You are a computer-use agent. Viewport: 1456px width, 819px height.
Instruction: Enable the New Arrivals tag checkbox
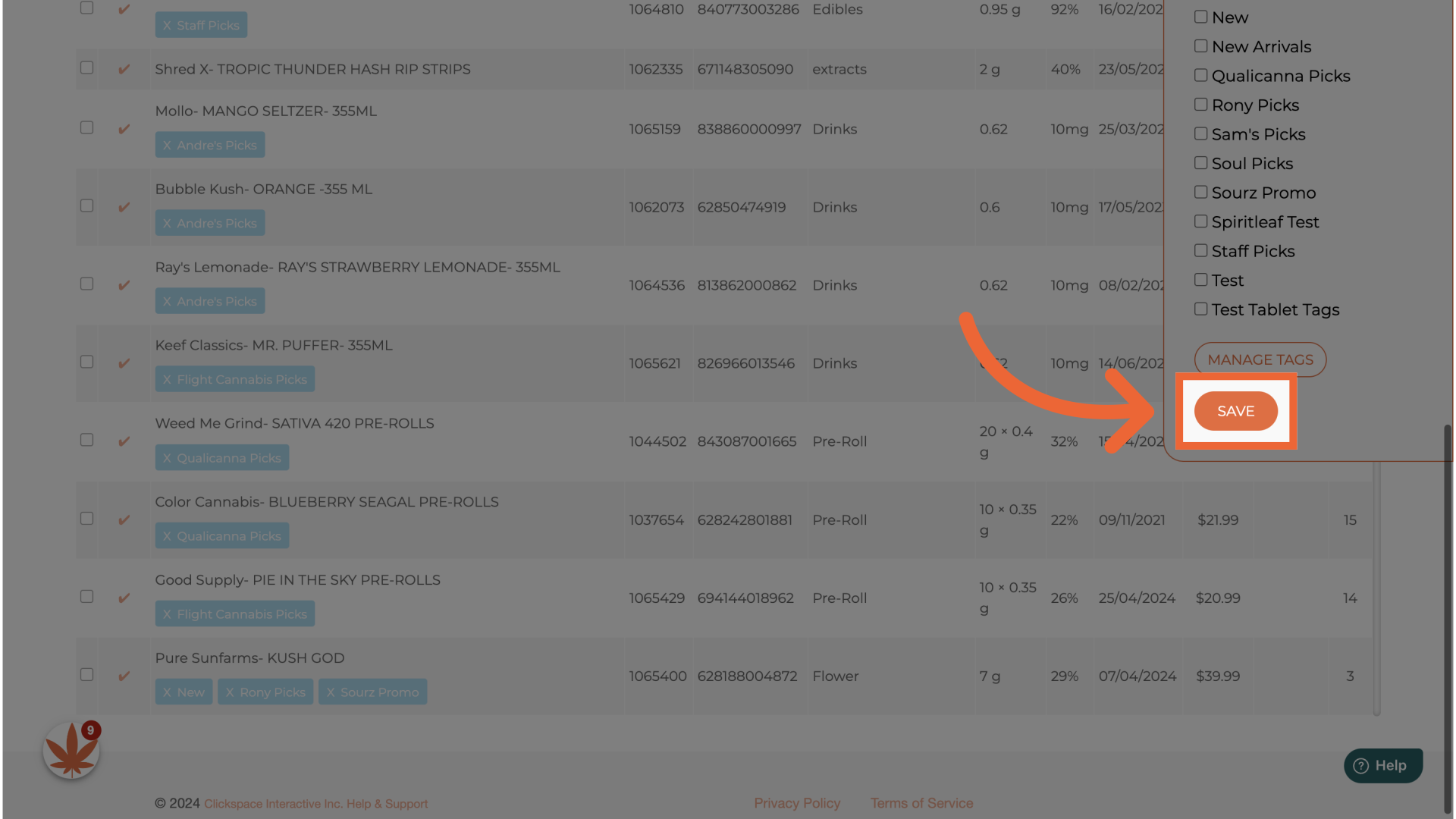[1200, 46]
